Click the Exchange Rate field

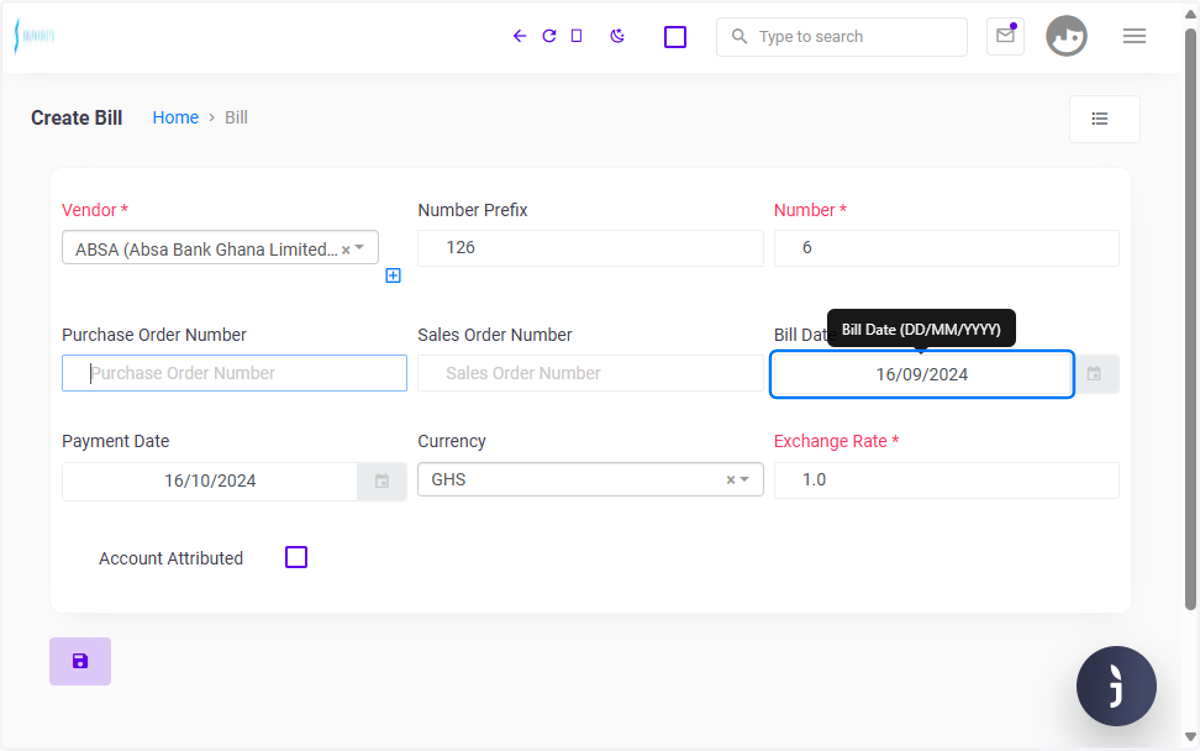click(946, 480)
